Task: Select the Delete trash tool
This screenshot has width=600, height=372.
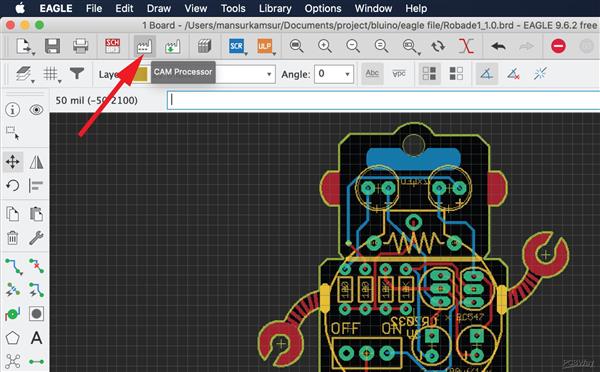Action: click(x=13, y=238)
